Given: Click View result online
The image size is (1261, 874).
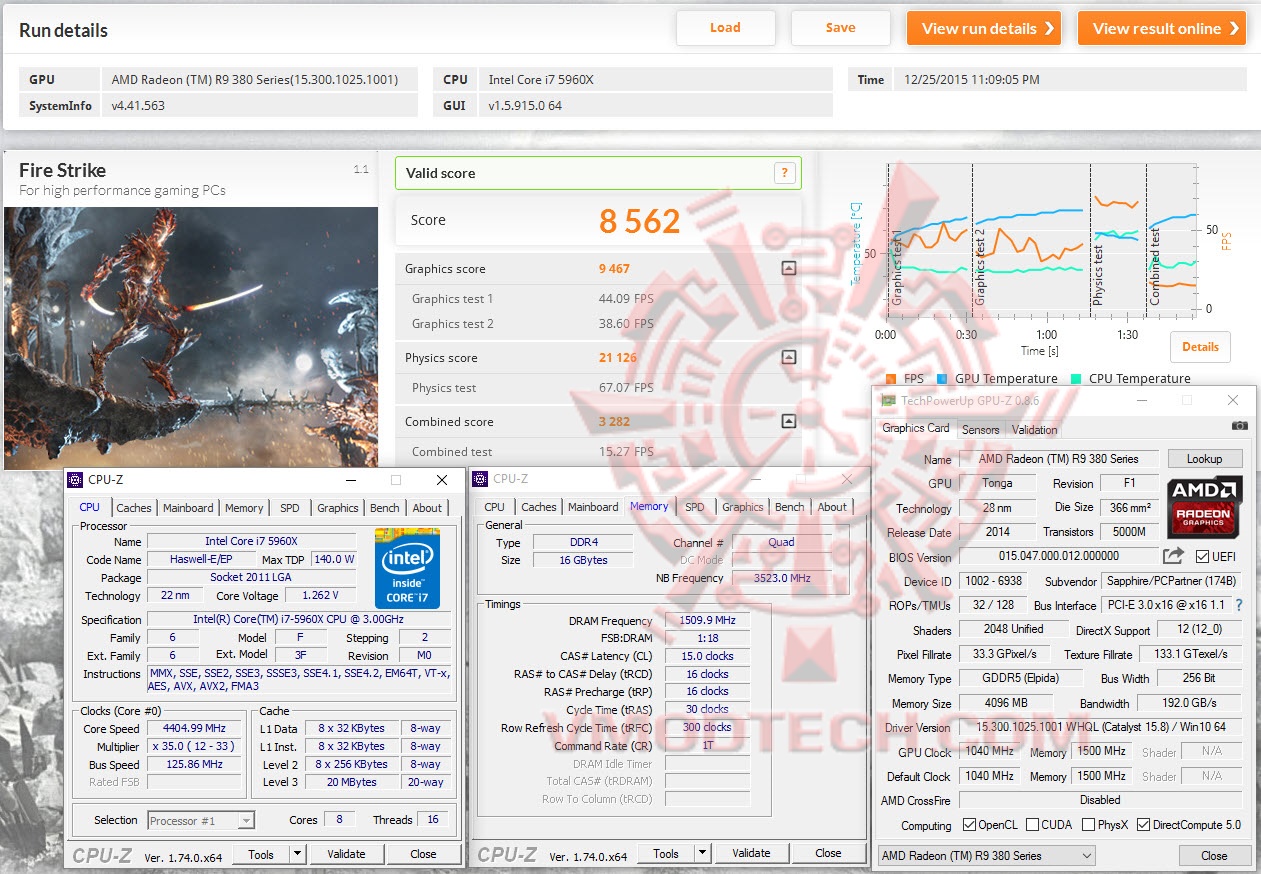Looking at the screenshot, I should (1161, 28).
